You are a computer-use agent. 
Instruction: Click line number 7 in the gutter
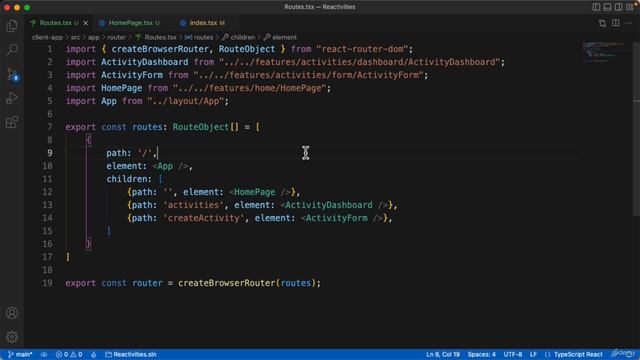click(50, 127)
